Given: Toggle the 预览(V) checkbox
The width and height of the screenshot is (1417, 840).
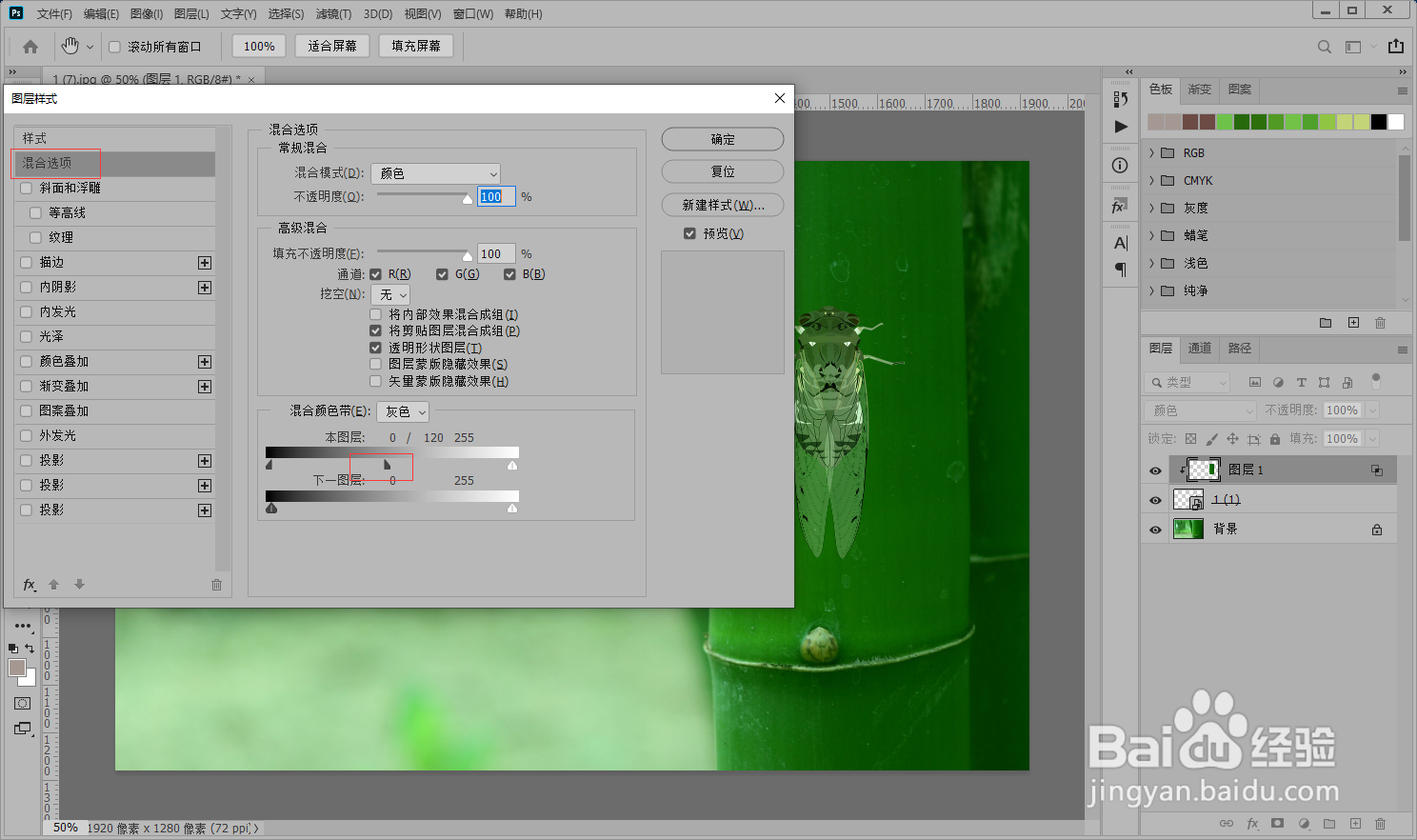Looking at the screenshot, I should pyautogui.click(x=689, y=233).
